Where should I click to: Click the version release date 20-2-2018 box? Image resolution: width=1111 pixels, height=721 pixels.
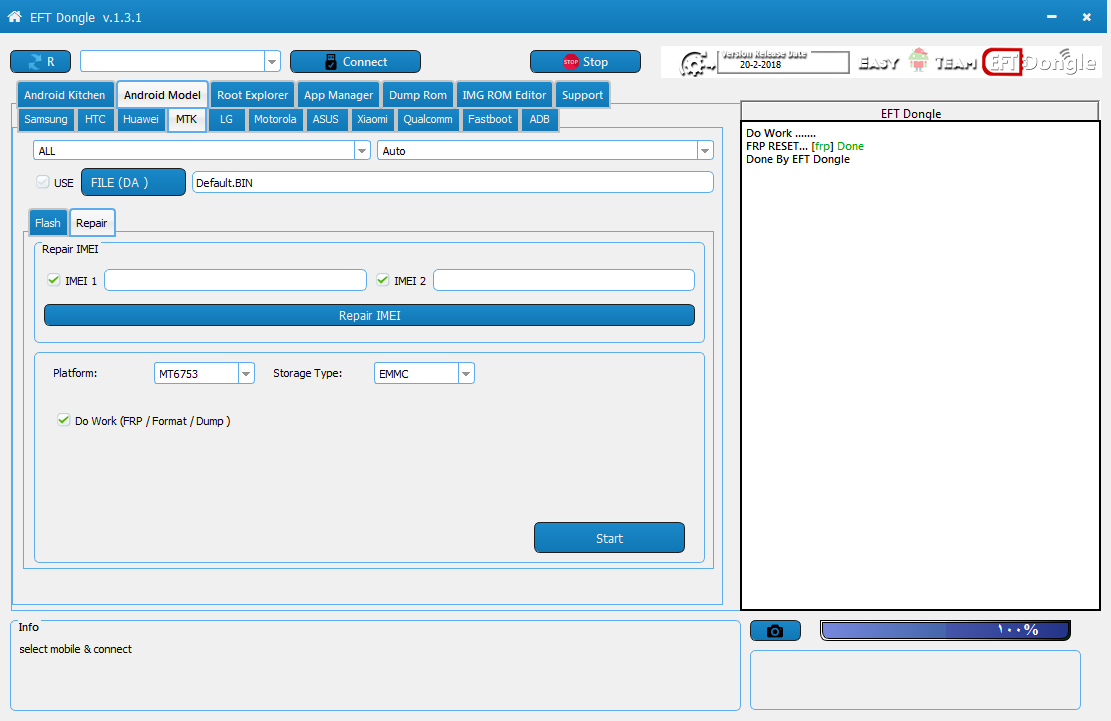[783, 62]
